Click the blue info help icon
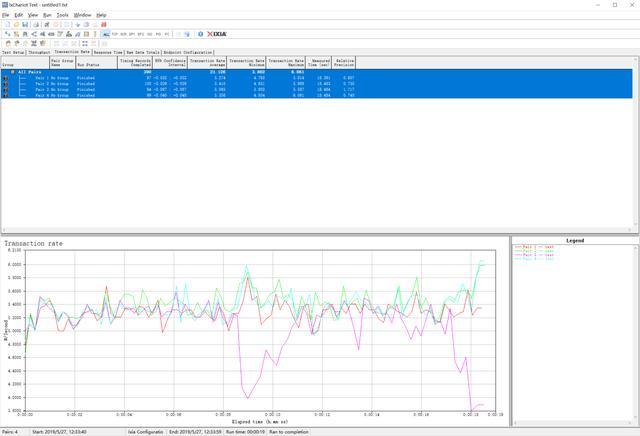The width and height of the screenshot is (640, 436). [x=200, y=33]
